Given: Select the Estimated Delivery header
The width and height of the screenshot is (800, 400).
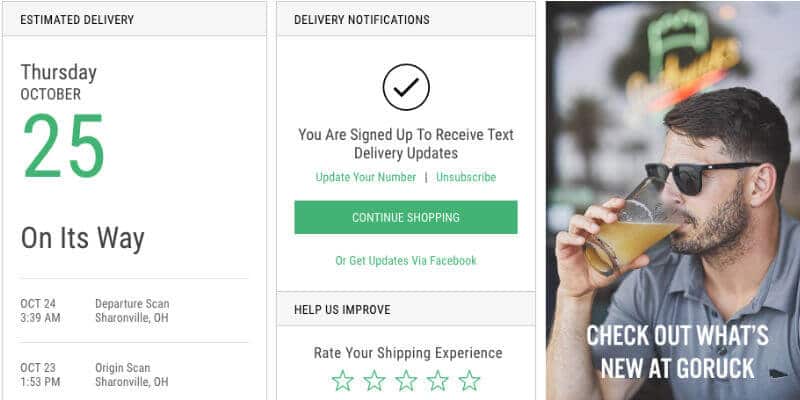Looking at the screenshot, I should coord(77,20).
